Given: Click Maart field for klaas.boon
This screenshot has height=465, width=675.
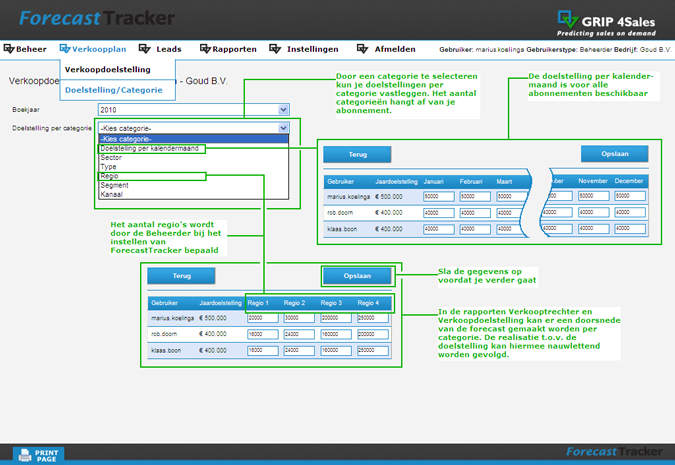Looking at the screenshot, I should click(x=511, y=229).
